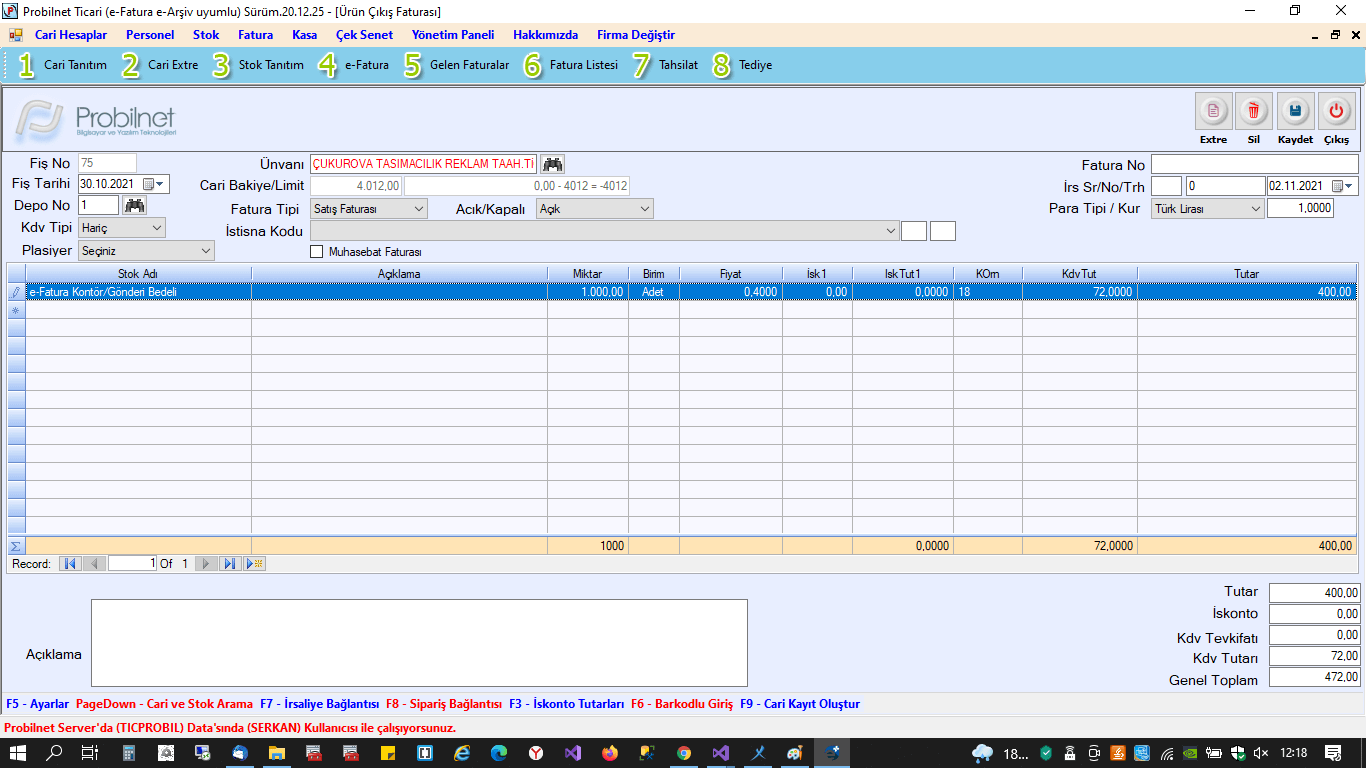1366x768 pixels.
Task: Open e-Fatura shortcut number 4
Action: click(x=354, y=65)
